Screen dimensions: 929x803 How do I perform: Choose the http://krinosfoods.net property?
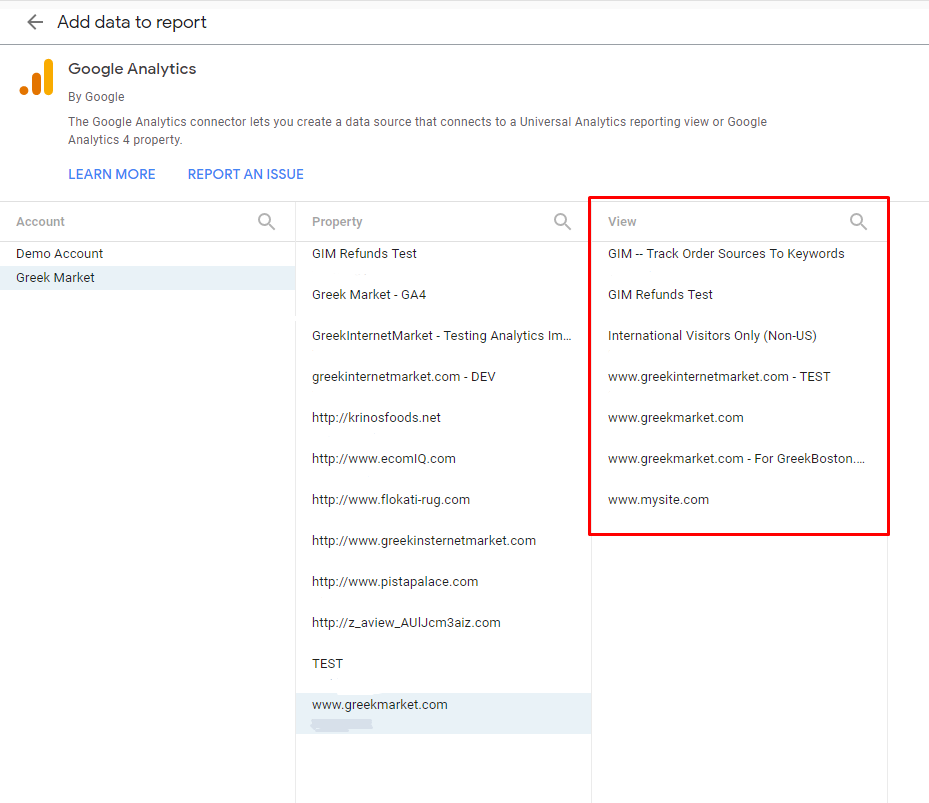point(376,418)
